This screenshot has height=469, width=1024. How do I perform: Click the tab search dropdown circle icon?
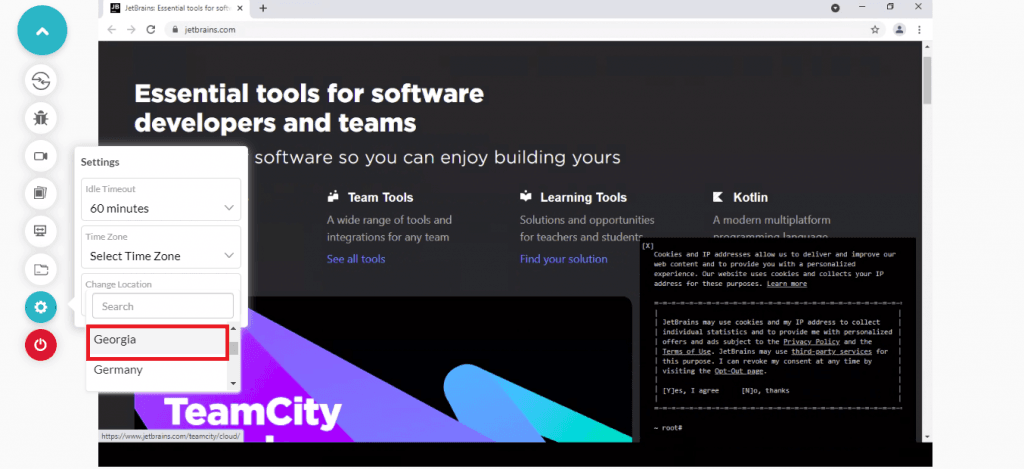pos(835,8)
